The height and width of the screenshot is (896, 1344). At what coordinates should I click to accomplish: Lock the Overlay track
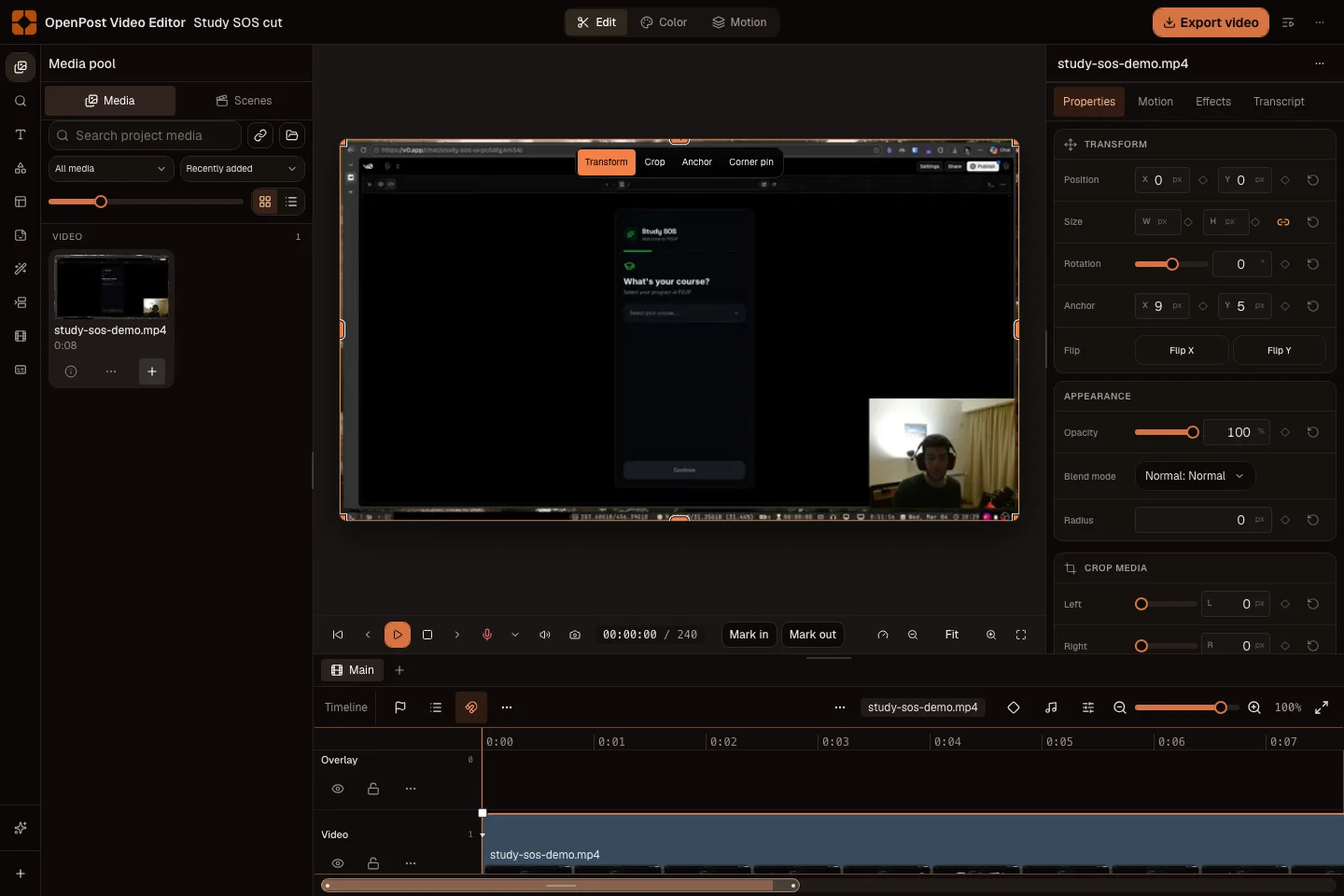click(373, 789)
